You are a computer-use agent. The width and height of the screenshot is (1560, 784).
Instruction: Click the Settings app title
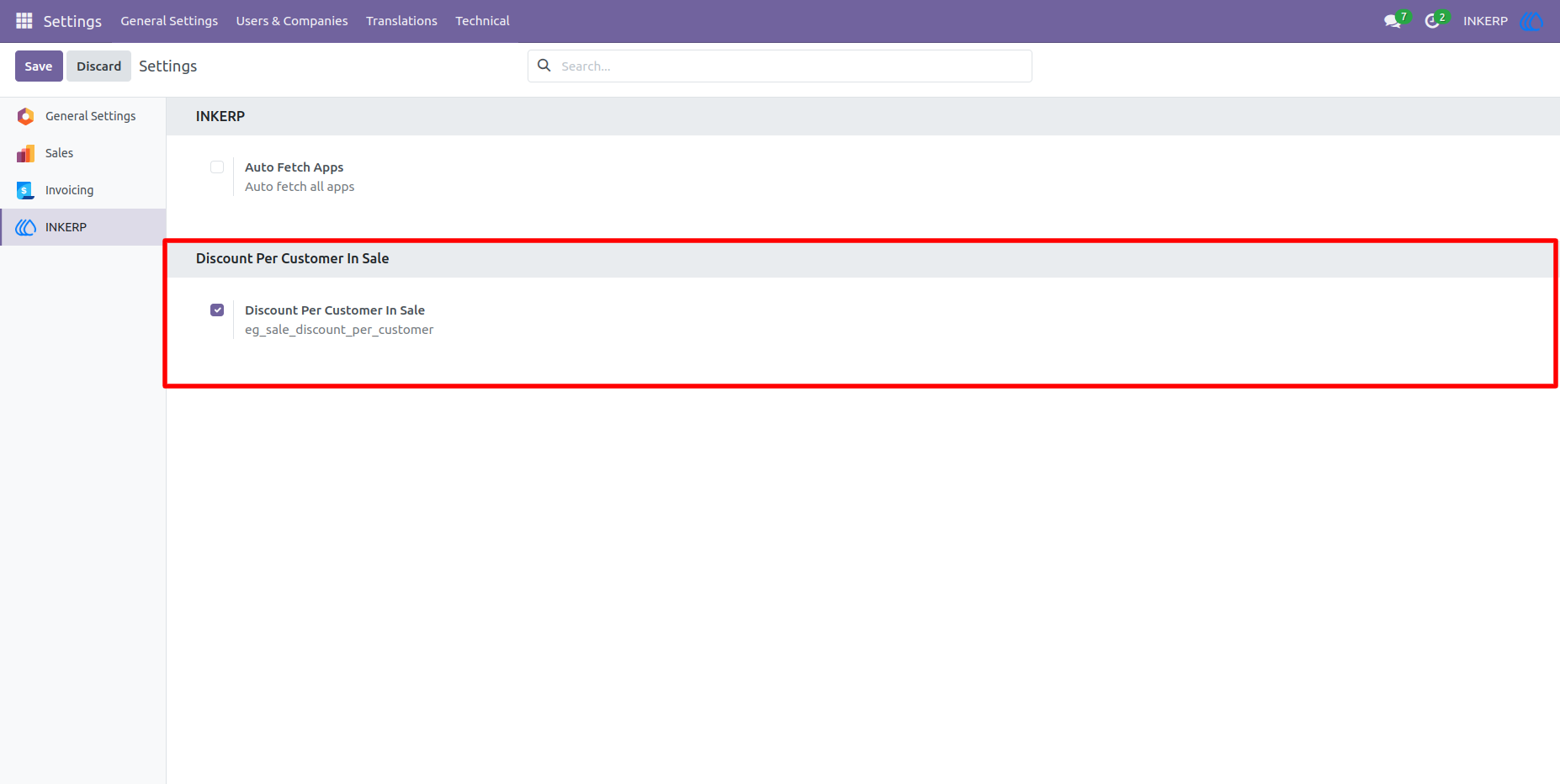click(72, 21)
